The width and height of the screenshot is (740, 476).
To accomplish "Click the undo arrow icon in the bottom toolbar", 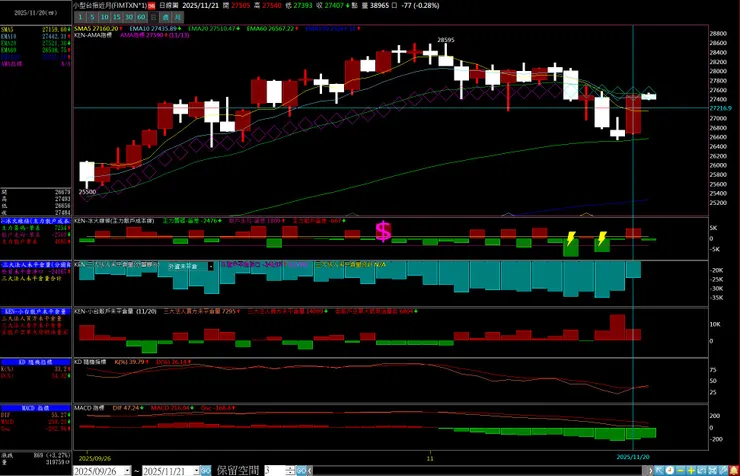I will point(701,470).
